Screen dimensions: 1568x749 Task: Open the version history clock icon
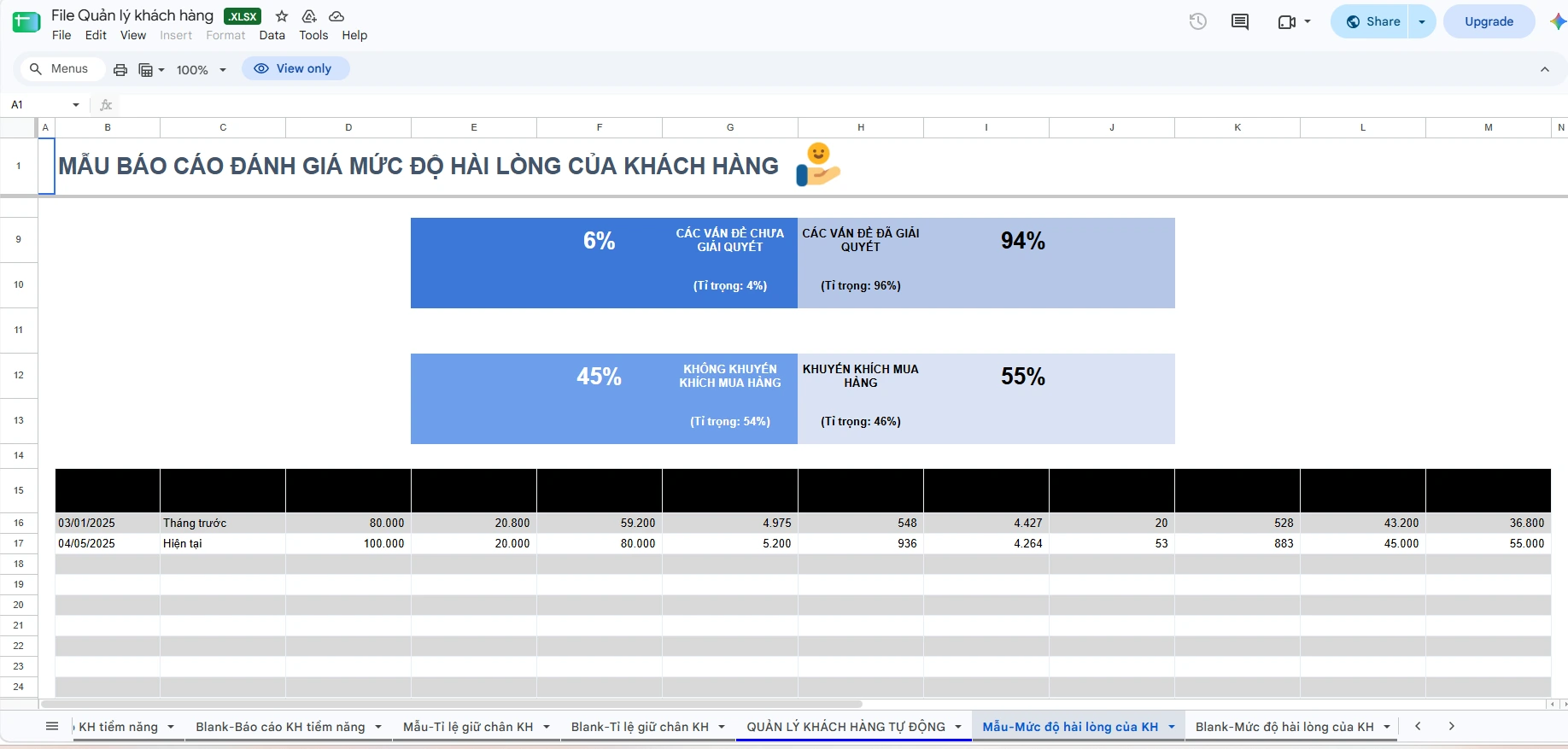[1198, 21]
